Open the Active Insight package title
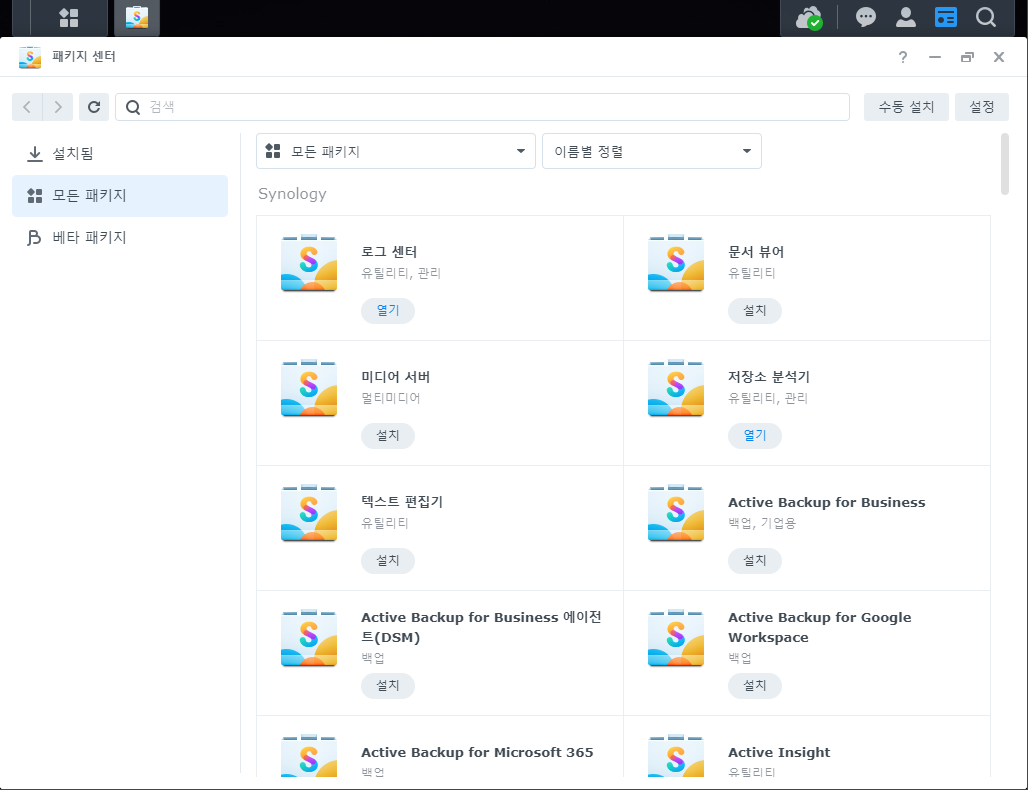 click(x=779, y=753)
